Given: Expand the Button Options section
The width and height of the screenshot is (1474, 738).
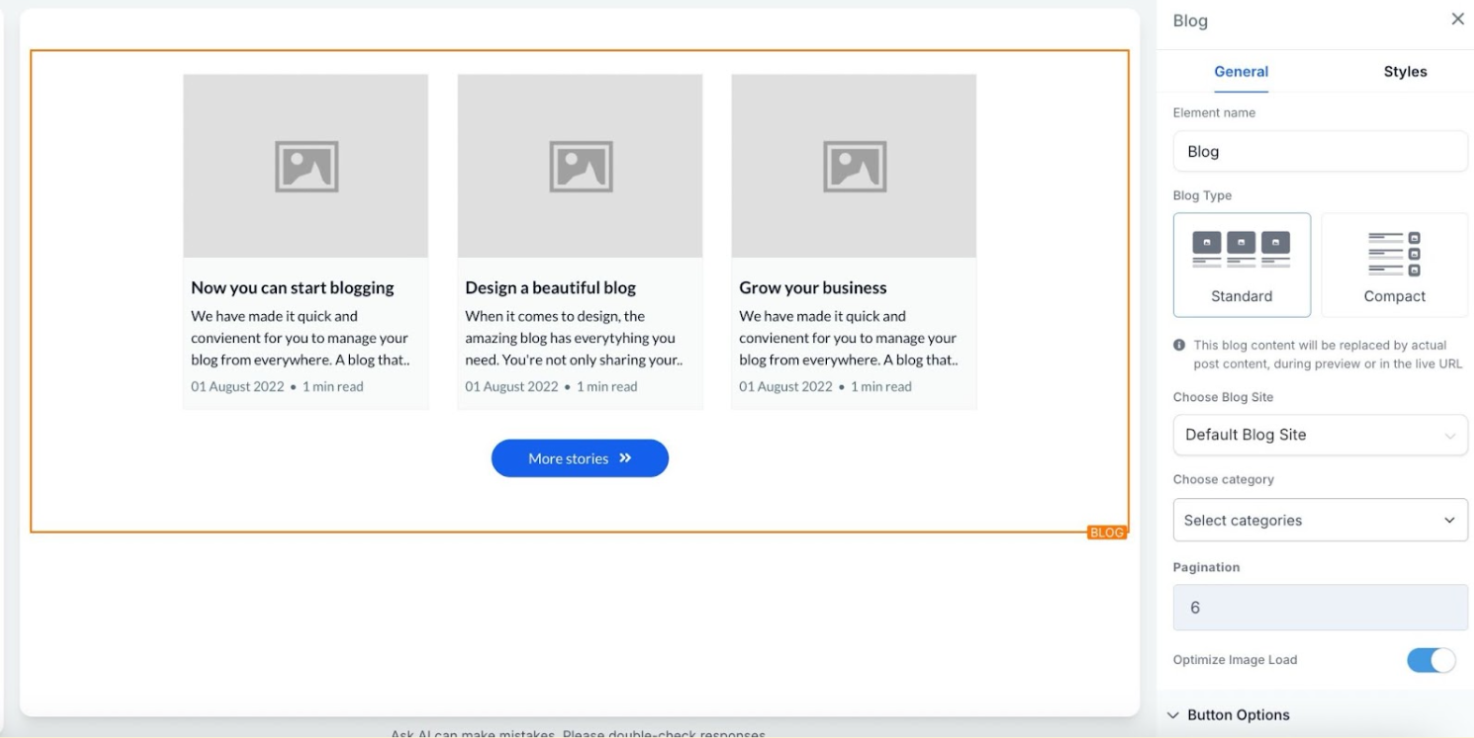Looking at the screenshot, I should [x=1238, y=715].
